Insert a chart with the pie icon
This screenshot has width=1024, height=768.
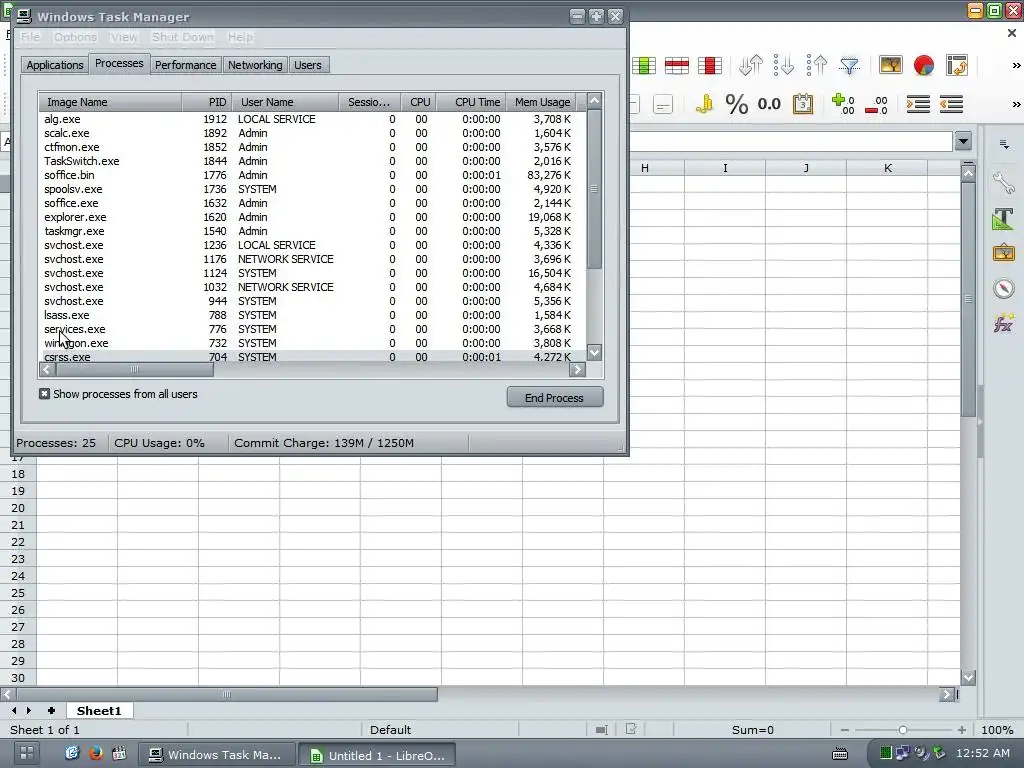click(x=923, y=65)
